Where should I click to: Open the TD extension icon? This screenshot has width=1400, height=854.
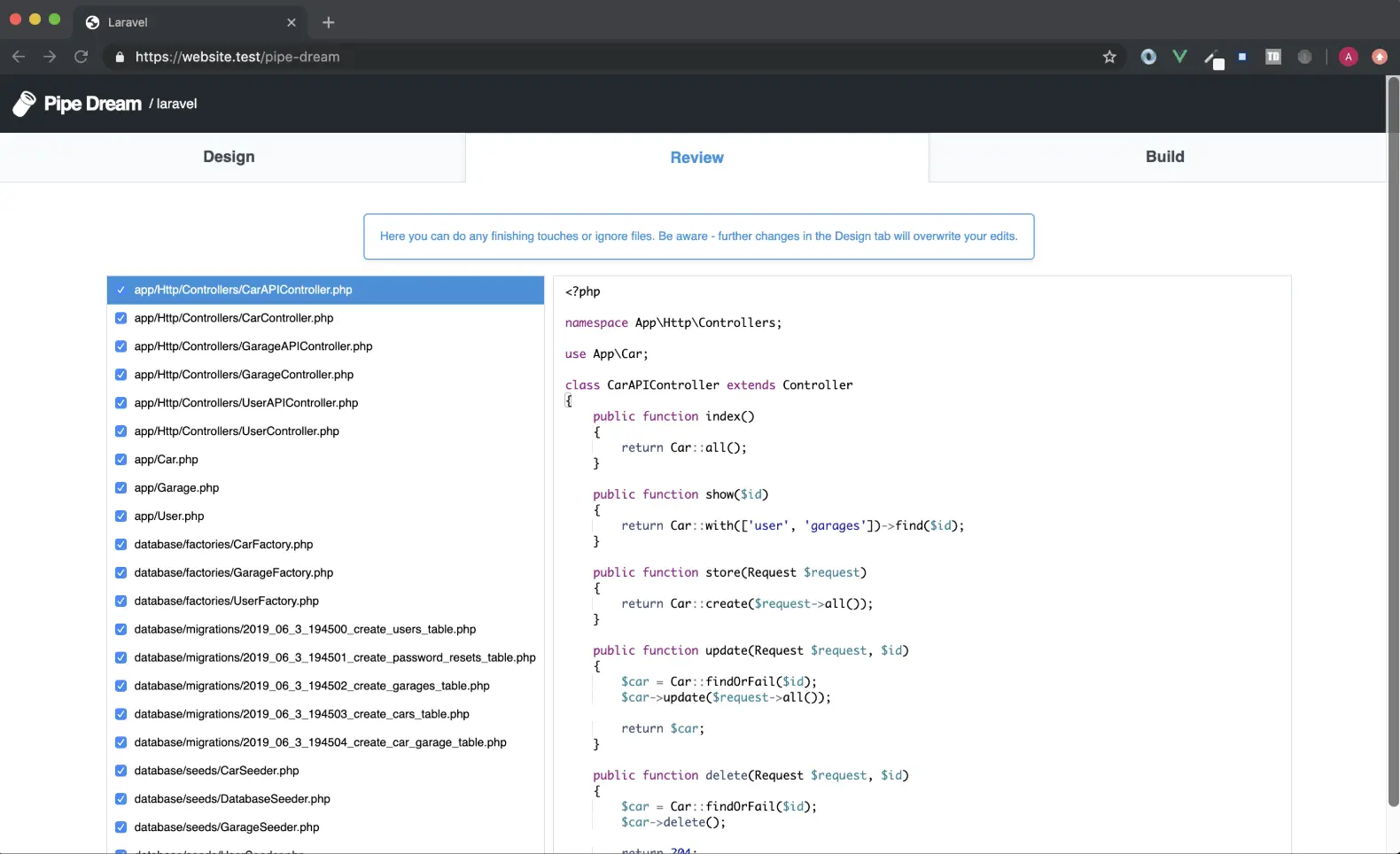1273,57
